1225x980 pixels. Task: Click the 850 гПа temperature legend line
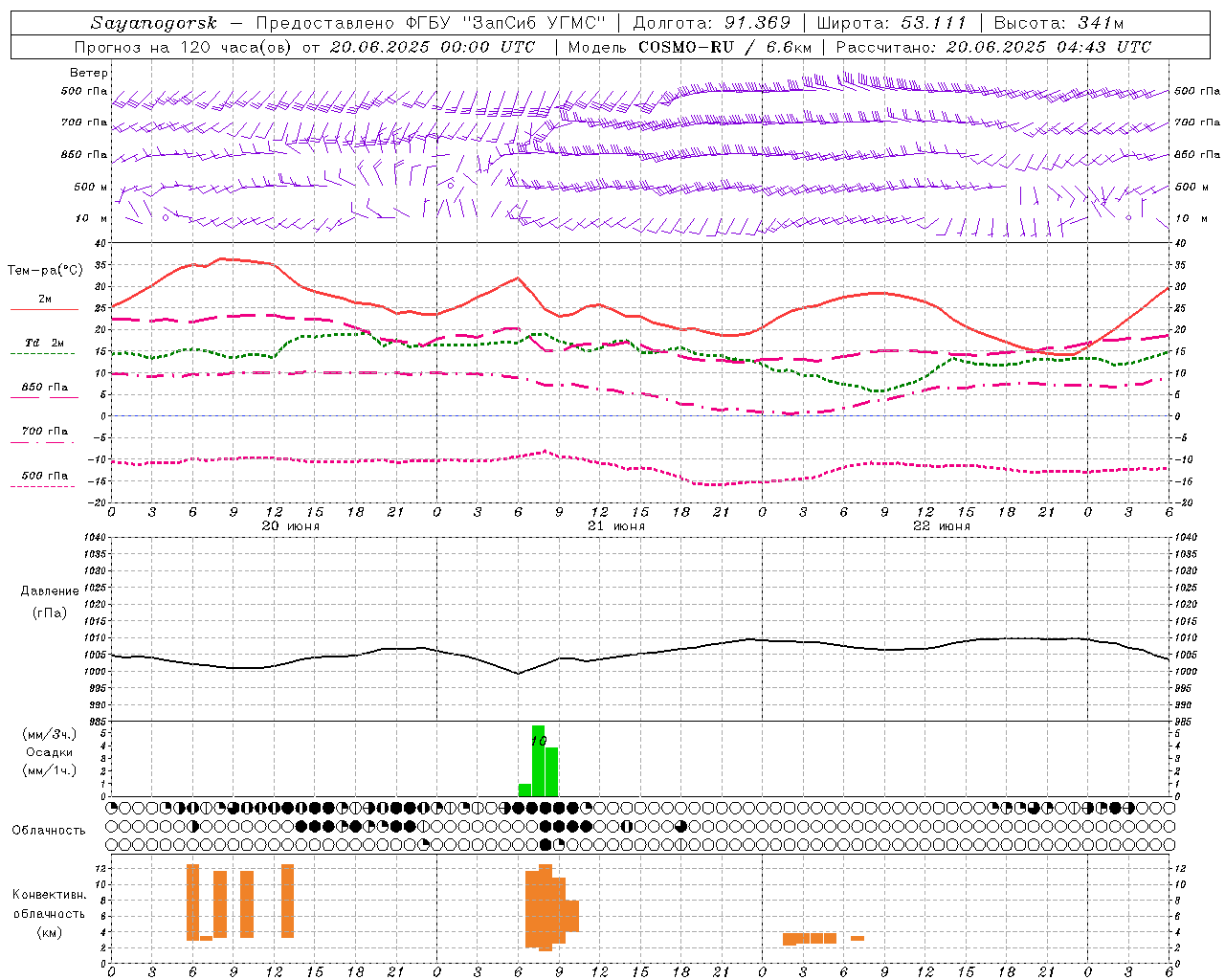pos(44,398)
